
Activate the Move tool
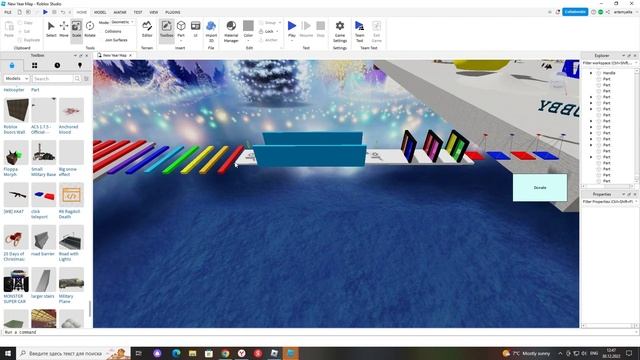64,29
